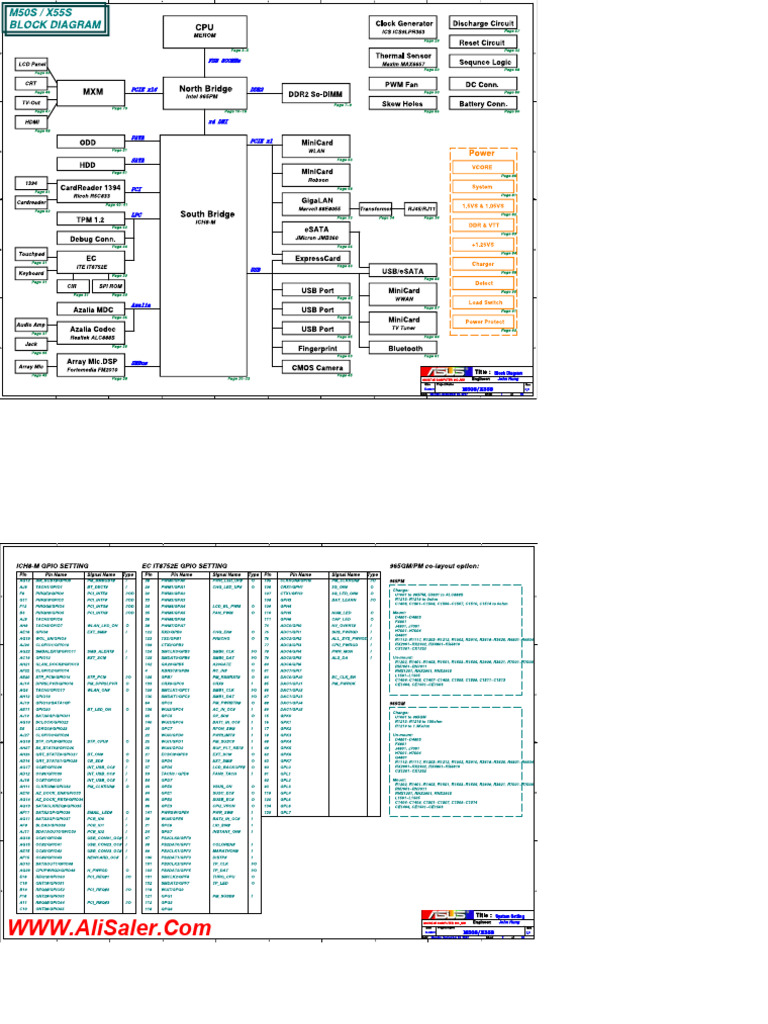Viewport: 768px width, 1024px height.
Task: Click the +1.25VS power box
Action: pos(483,244)
